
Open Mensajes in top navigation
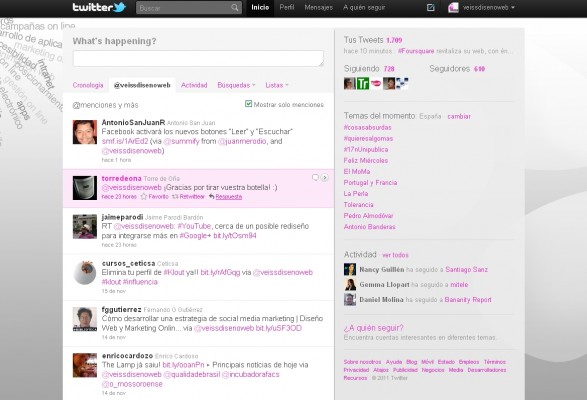tap(319, 7)
